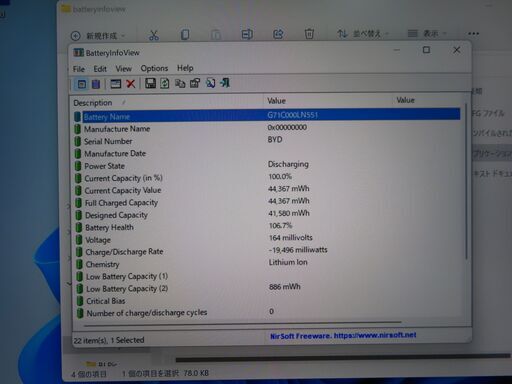
Task: Click the horizontal scrollbar of the list
Action: click(242, 323)
